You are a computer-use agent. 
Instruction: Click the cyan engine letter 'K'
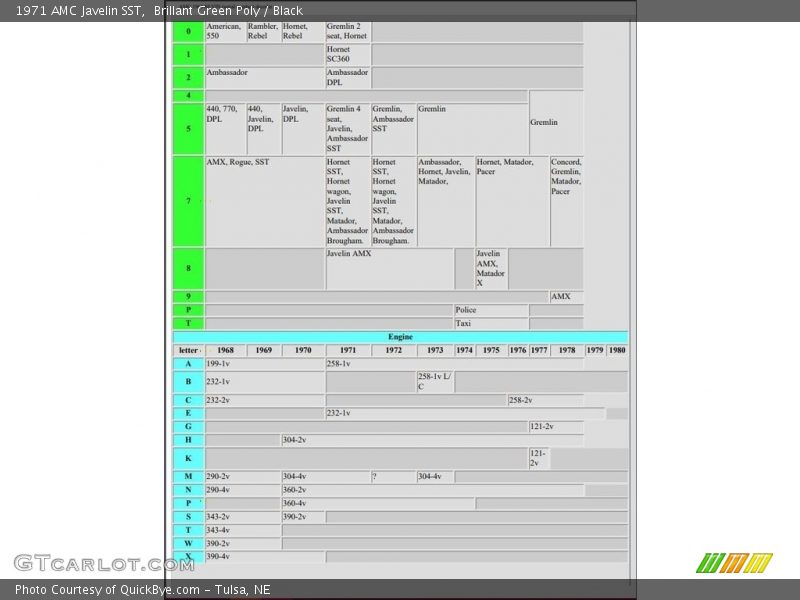click(x=188, y=458)
